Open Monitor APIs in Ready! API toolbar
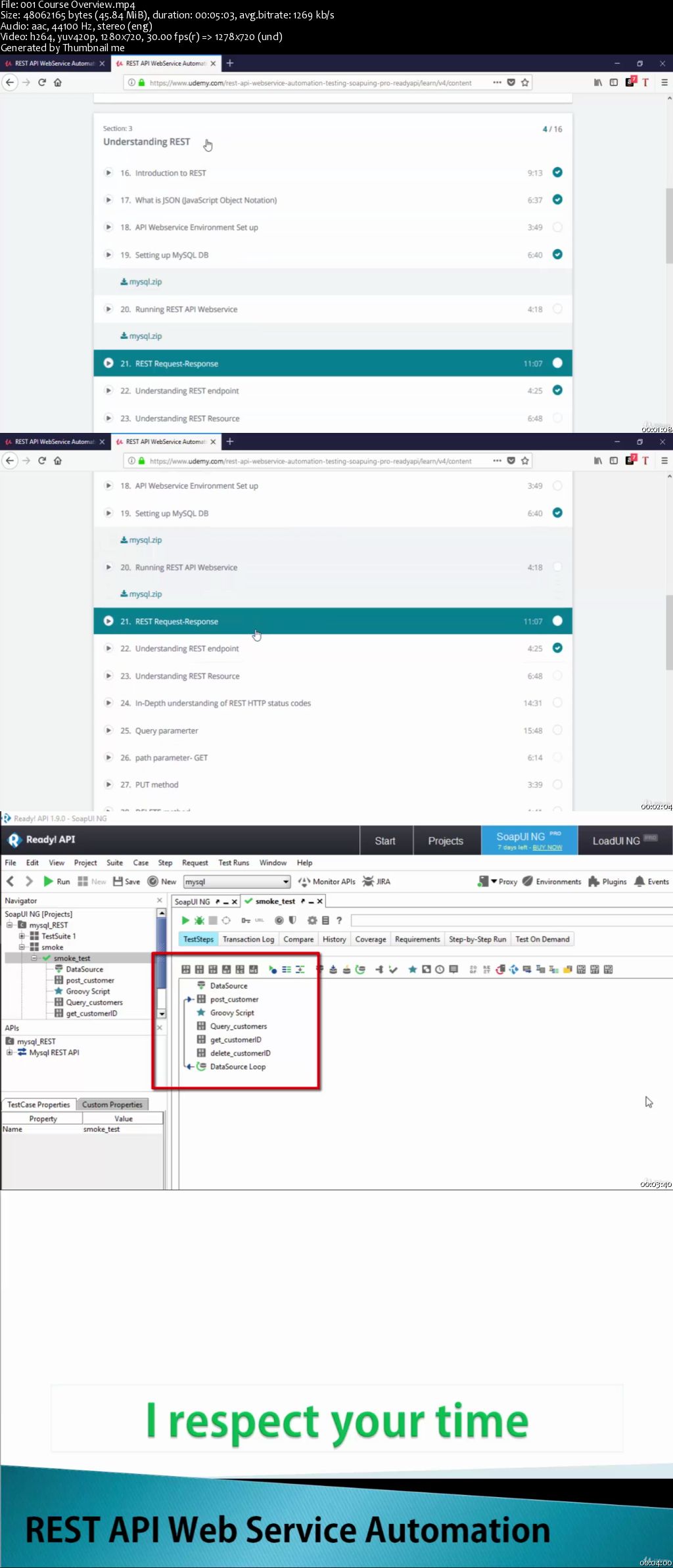This screenshot has width=673, height=1568. tap(327, 882)
